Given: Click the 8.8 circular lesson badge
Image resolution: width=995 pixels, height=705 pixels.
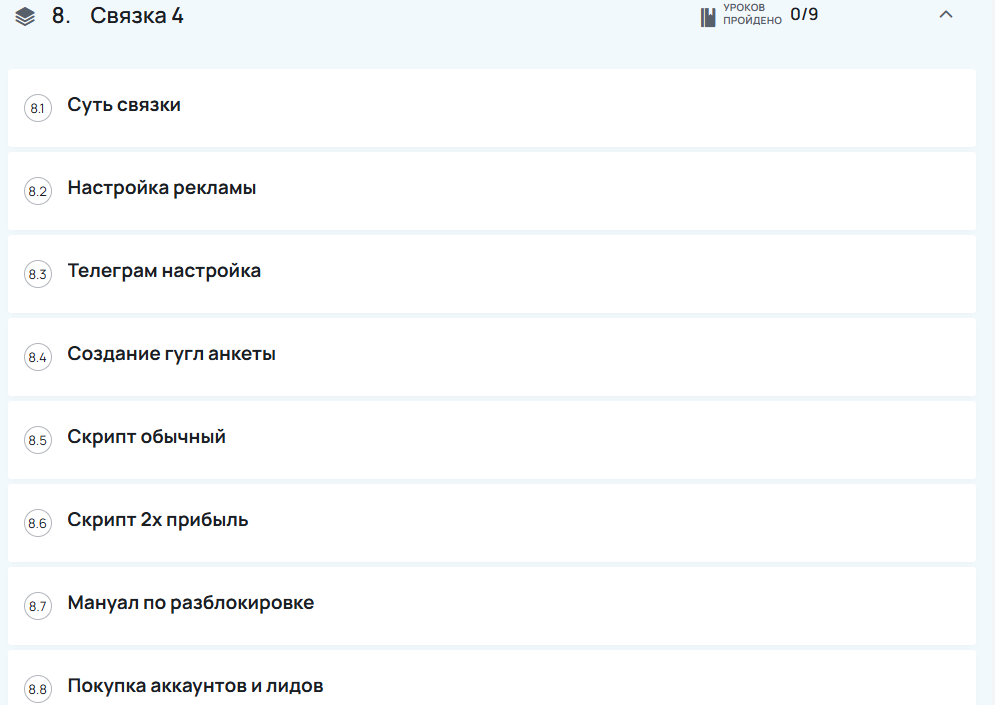Looking at the screenshot, I should click(x=37, y=688).
